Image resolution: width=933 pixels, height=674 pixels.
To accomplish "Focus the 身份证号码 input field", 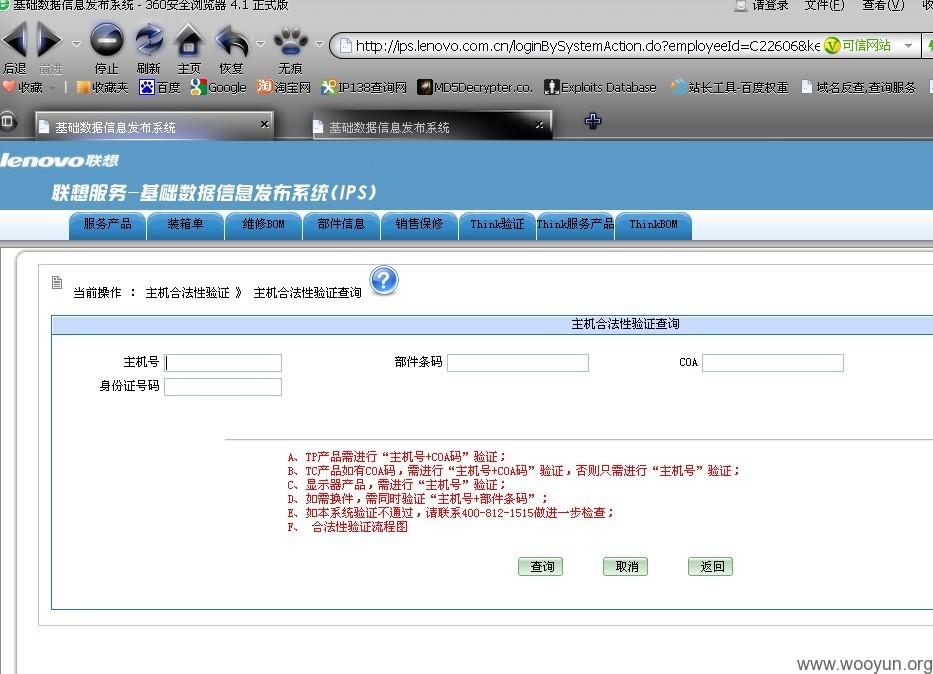I will coord(223,387).
